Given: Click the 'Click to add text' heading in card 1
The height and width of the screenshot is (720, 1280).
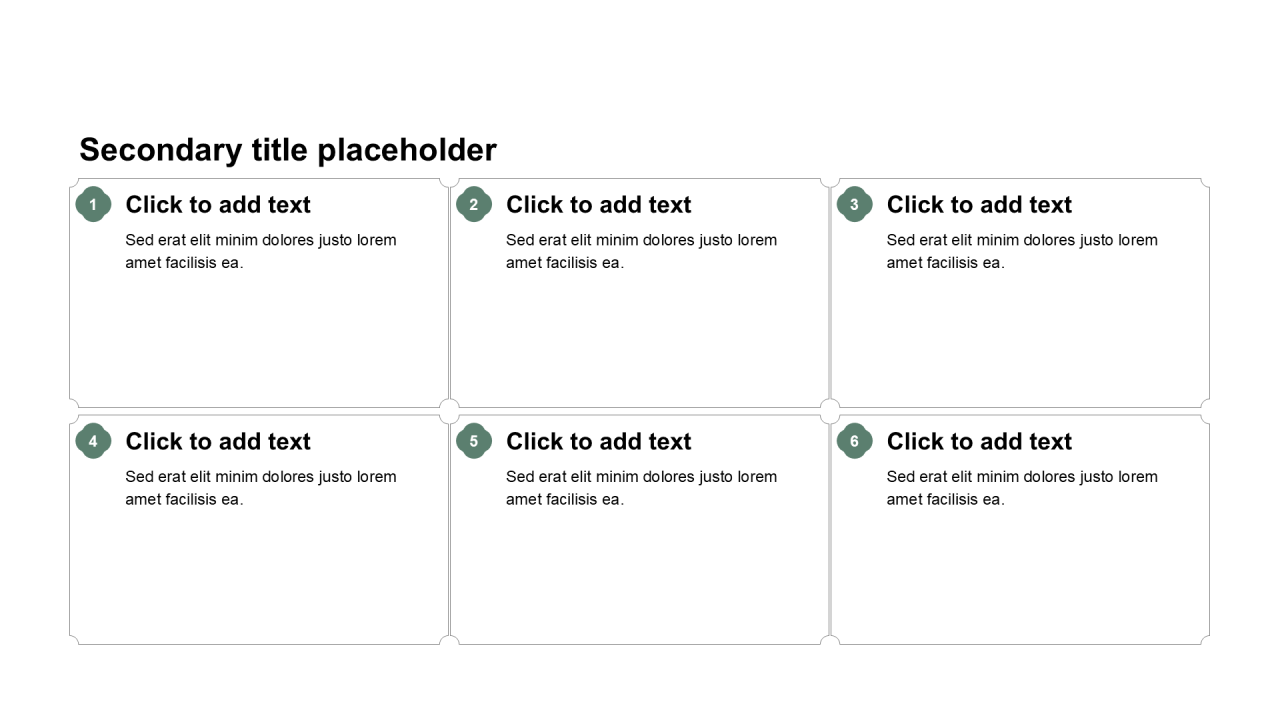Looking at the screenshot, I should (x=218, y=205).
